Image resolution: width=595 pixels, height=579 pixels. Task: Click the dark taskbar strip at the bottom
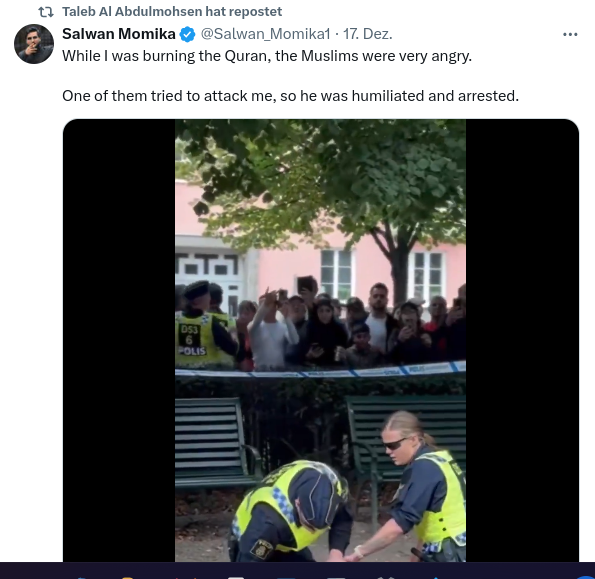pos(298,571)
